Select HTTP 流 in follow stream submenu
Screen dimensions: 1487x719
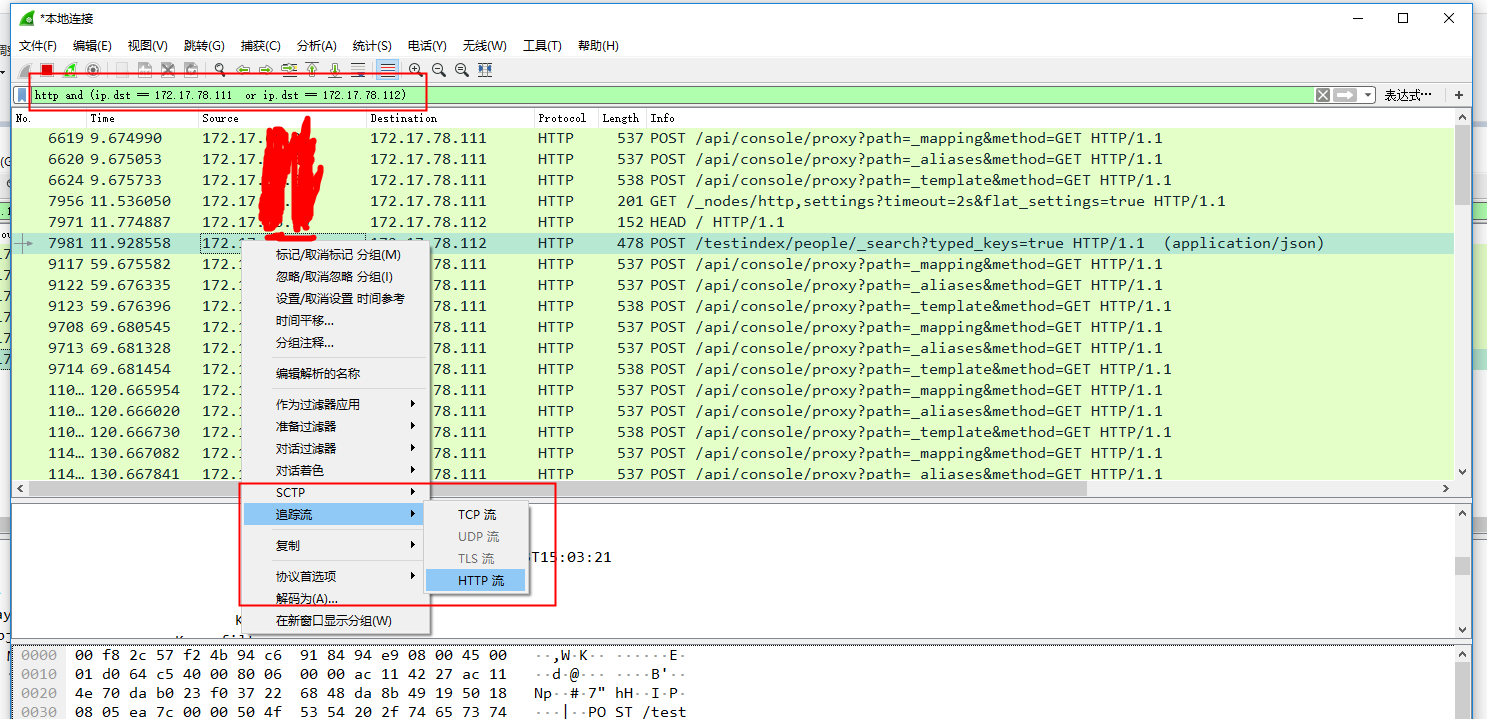pos(476,581)
